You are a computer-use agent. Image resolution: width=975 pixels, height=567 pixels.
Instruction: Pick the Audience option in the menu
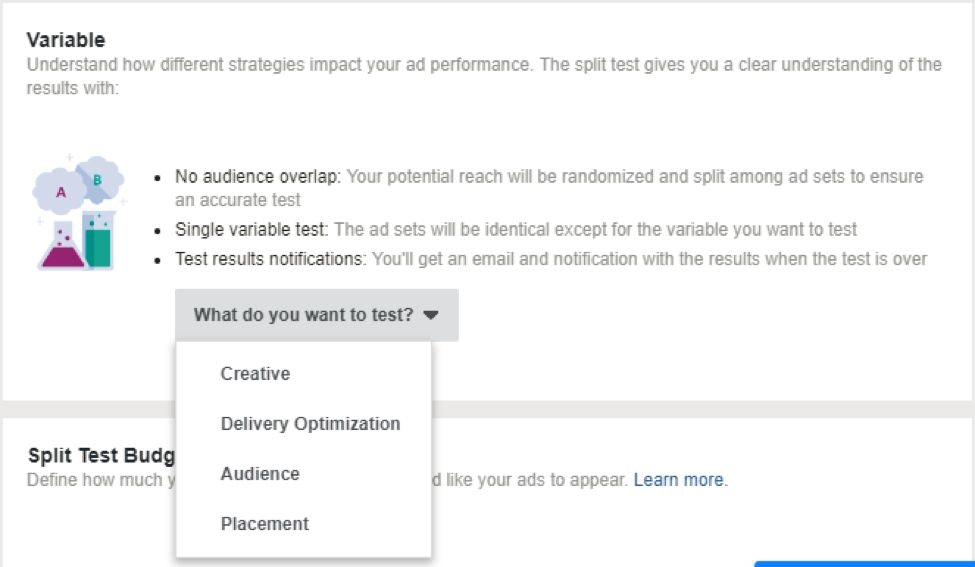point(260,474)
